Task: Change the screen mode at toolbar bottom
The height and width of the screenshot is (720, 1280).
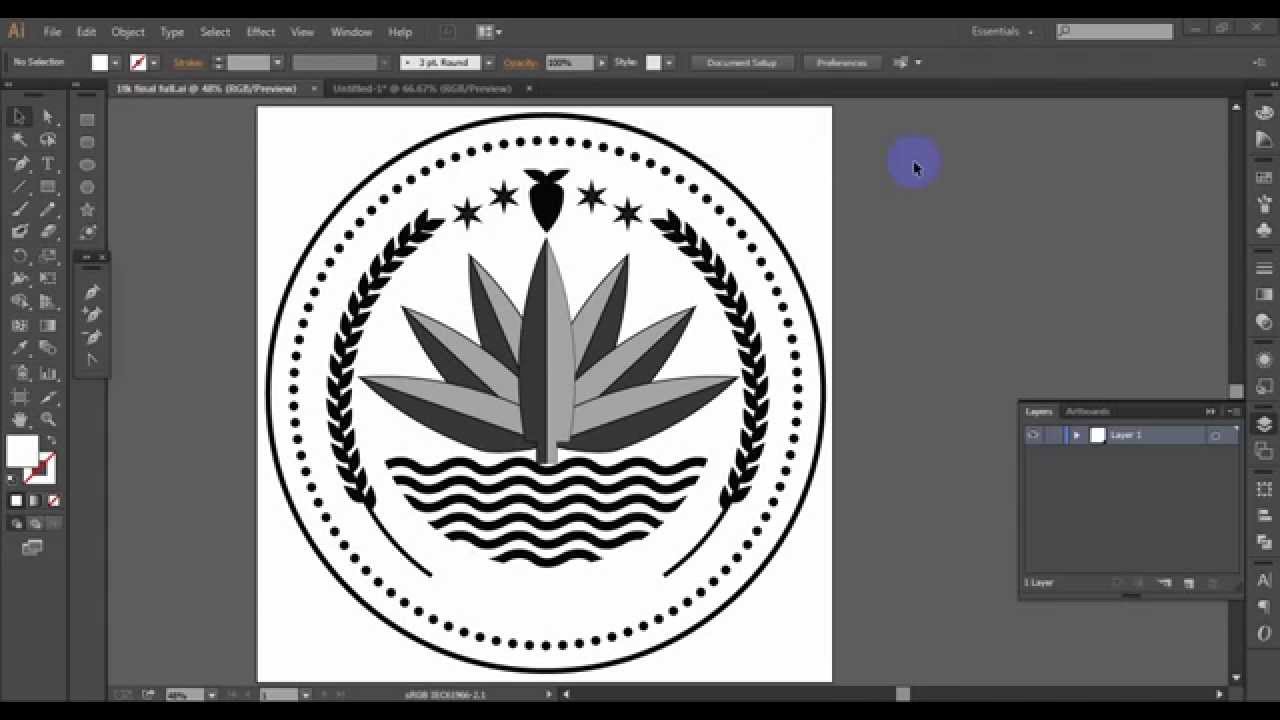Action: [x=32, y=548]
